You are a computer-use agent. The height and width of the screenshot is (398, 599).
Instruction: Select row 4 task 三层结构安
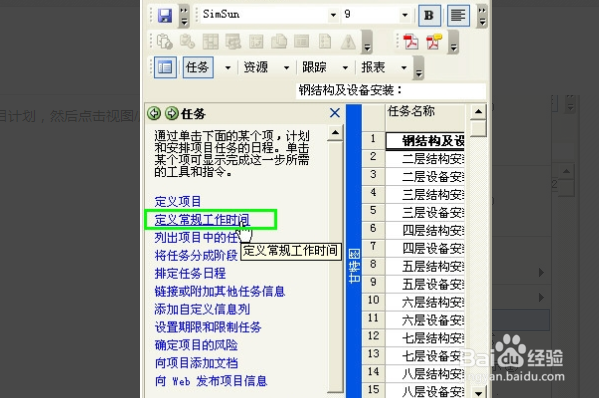pyautogui.click(x=425, y=194)
